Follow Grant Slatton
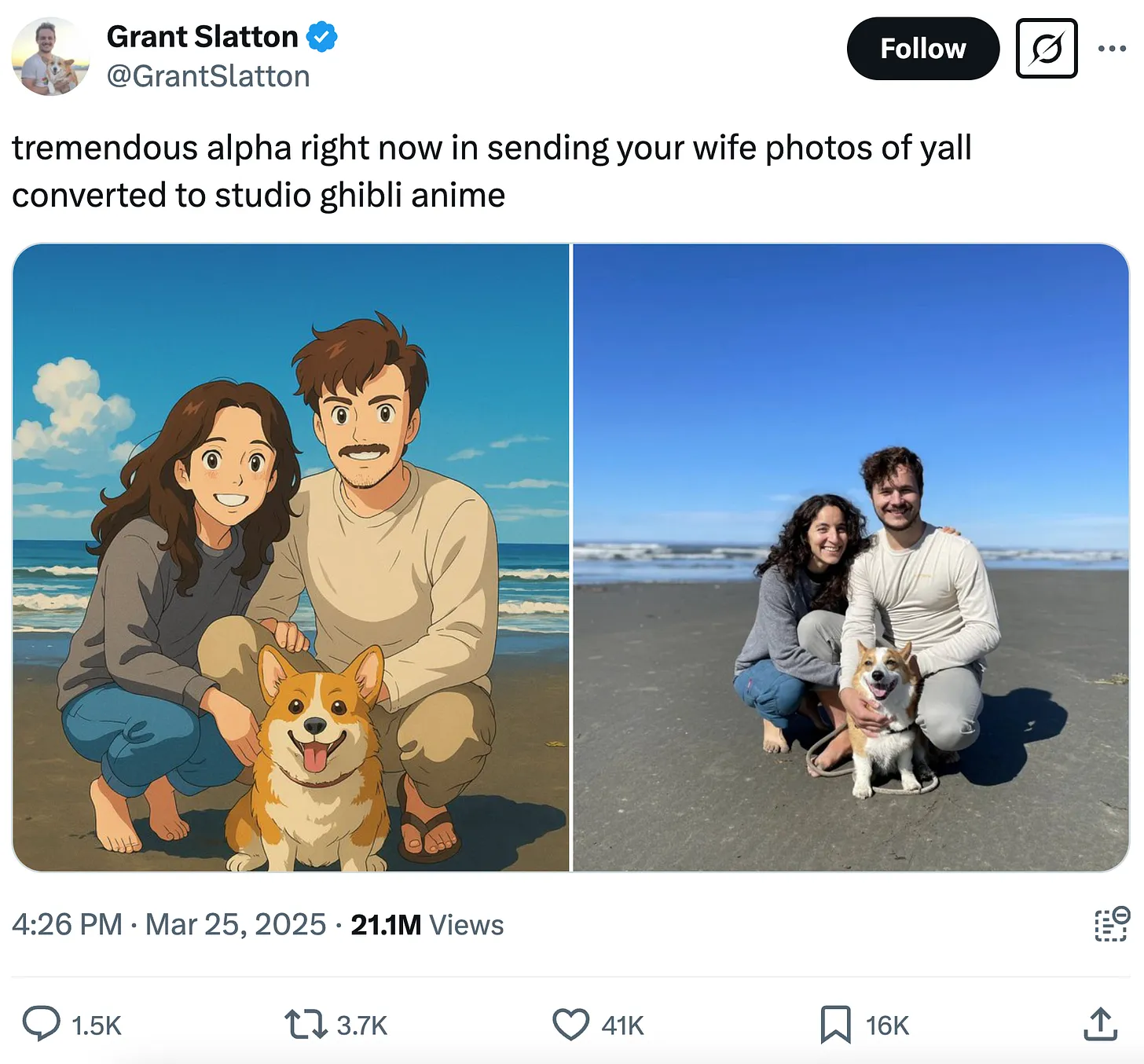The image size is (1144, 1064). 922,49
